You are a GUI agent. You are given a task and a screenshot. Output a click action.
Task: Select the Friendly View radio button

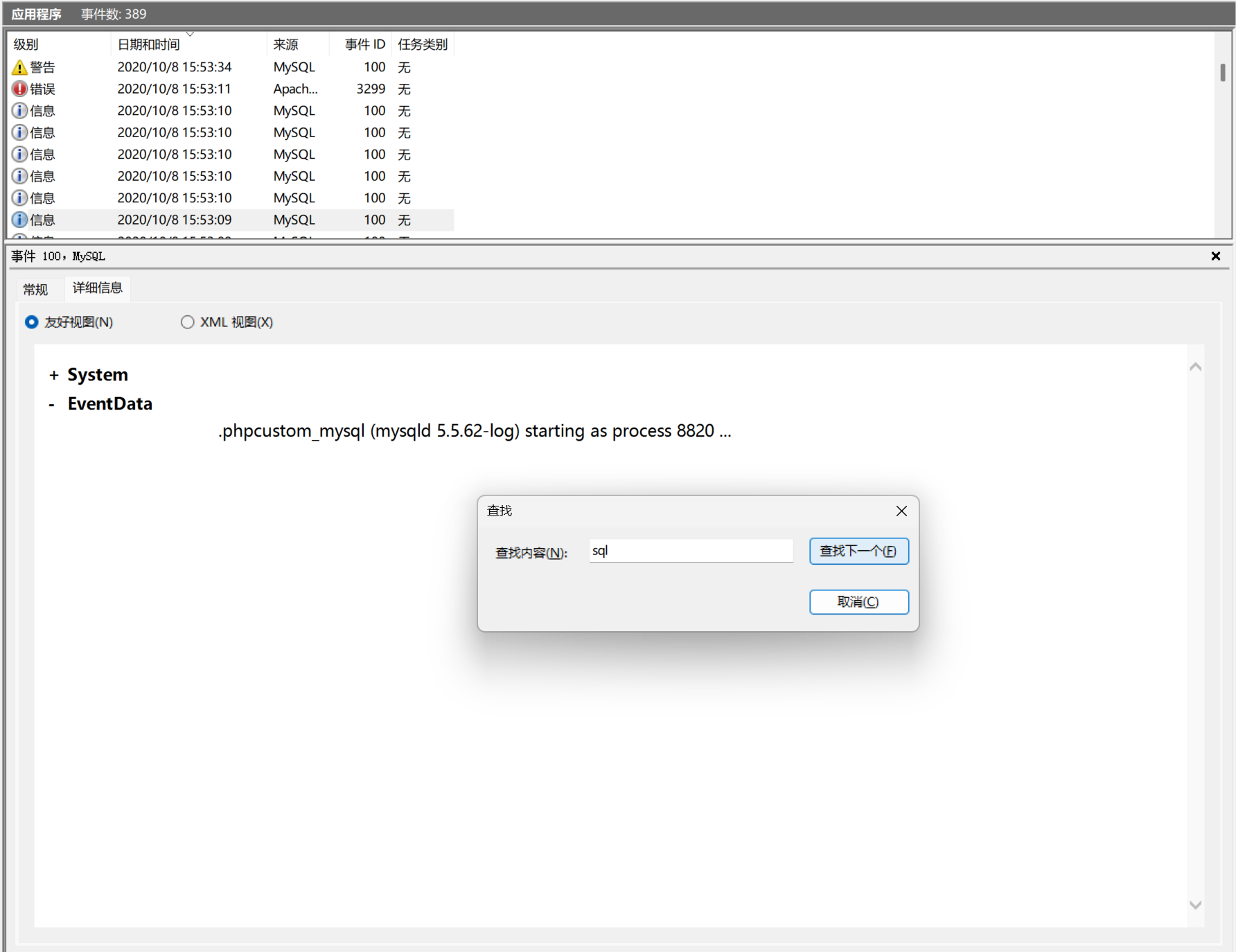[x=32, y=322]
